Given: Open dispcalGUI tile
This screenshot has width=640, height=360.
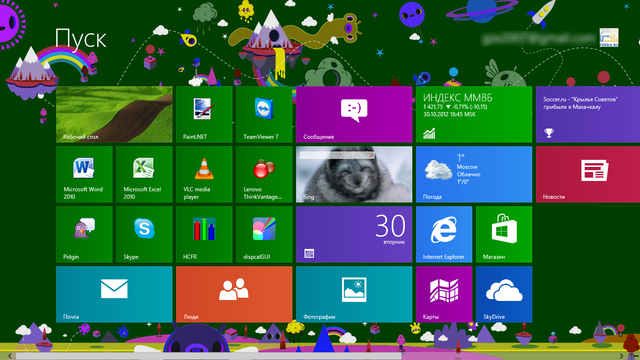Looking at the screenshot, I should 264,234.
